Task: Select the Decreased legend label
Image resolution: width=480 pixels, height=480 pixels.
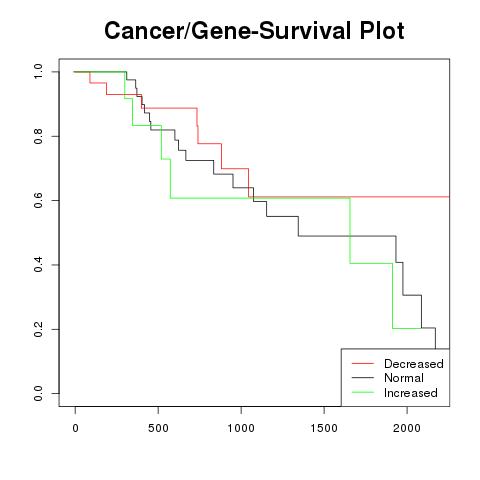Action: point(414,364)
